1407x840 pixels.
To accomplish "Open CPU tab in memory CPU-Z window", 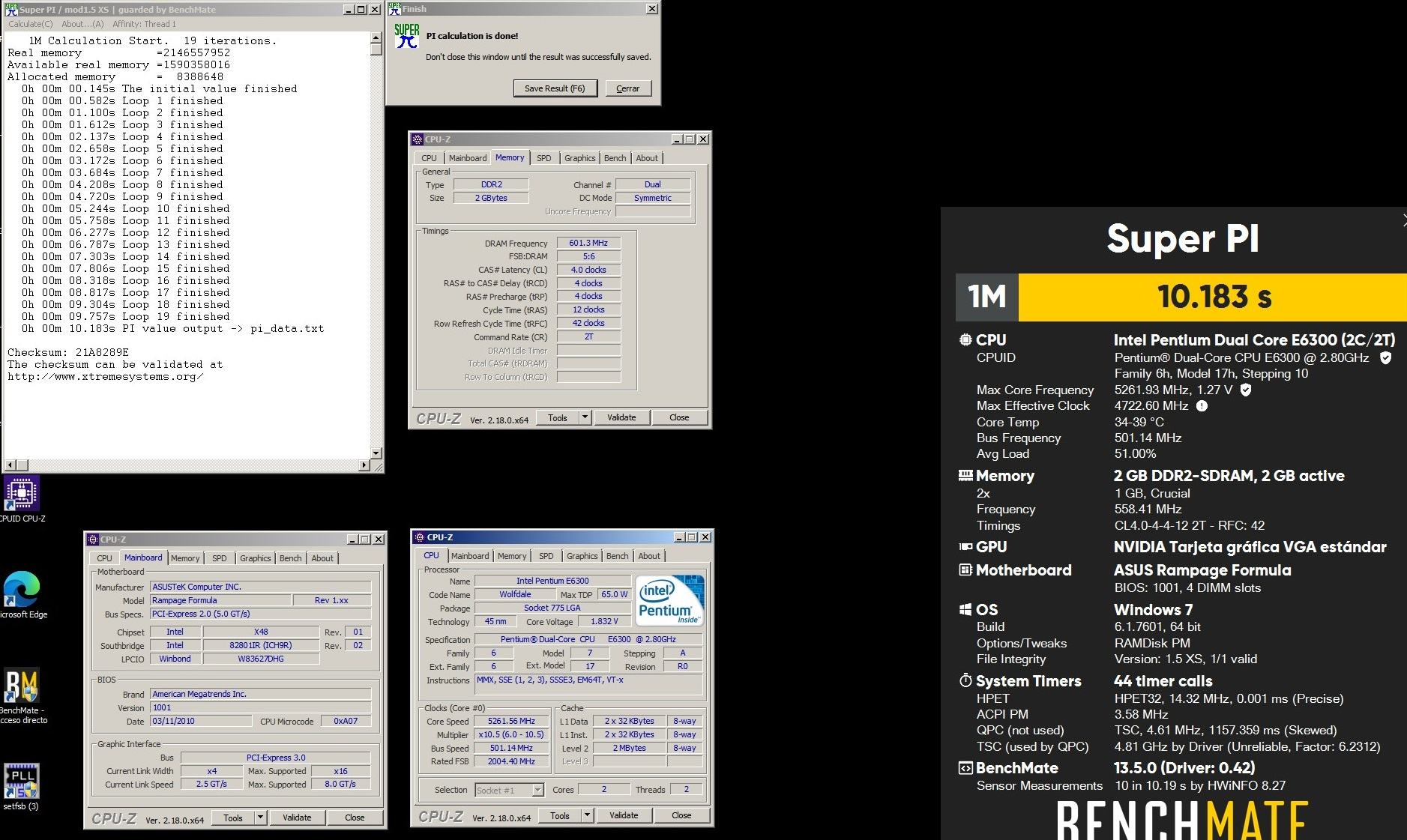I will (x=429, y=158).
